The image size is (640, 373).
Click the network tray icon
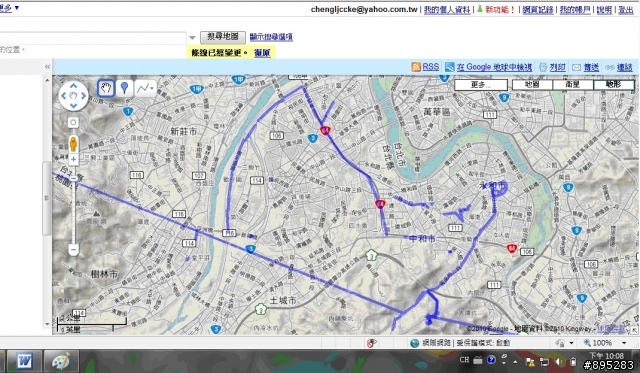click(x=544, y=362)
